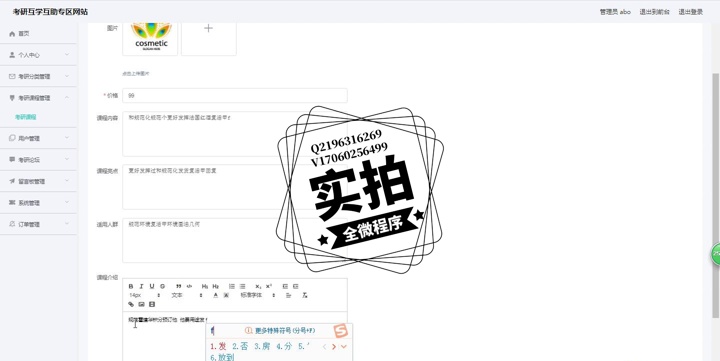The width and height of the screenshot is (720, 361).
Task: Insert a hyperlink via the link icon
Action: tap(131, 304)
